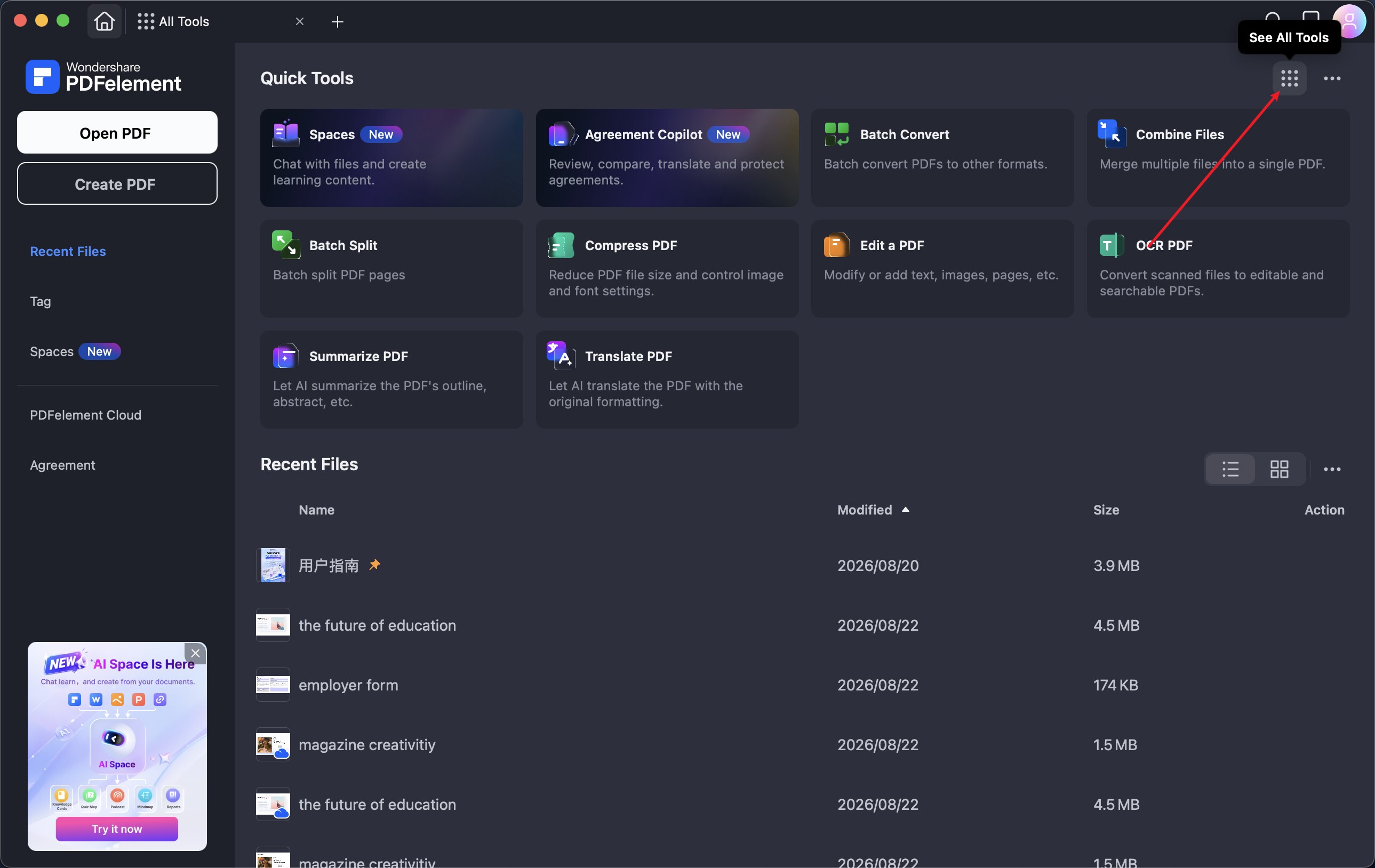The height and width of the screenshot is (868, 1375).
Task: Sort files by the Size column
Action: (x=1106, y=510)
